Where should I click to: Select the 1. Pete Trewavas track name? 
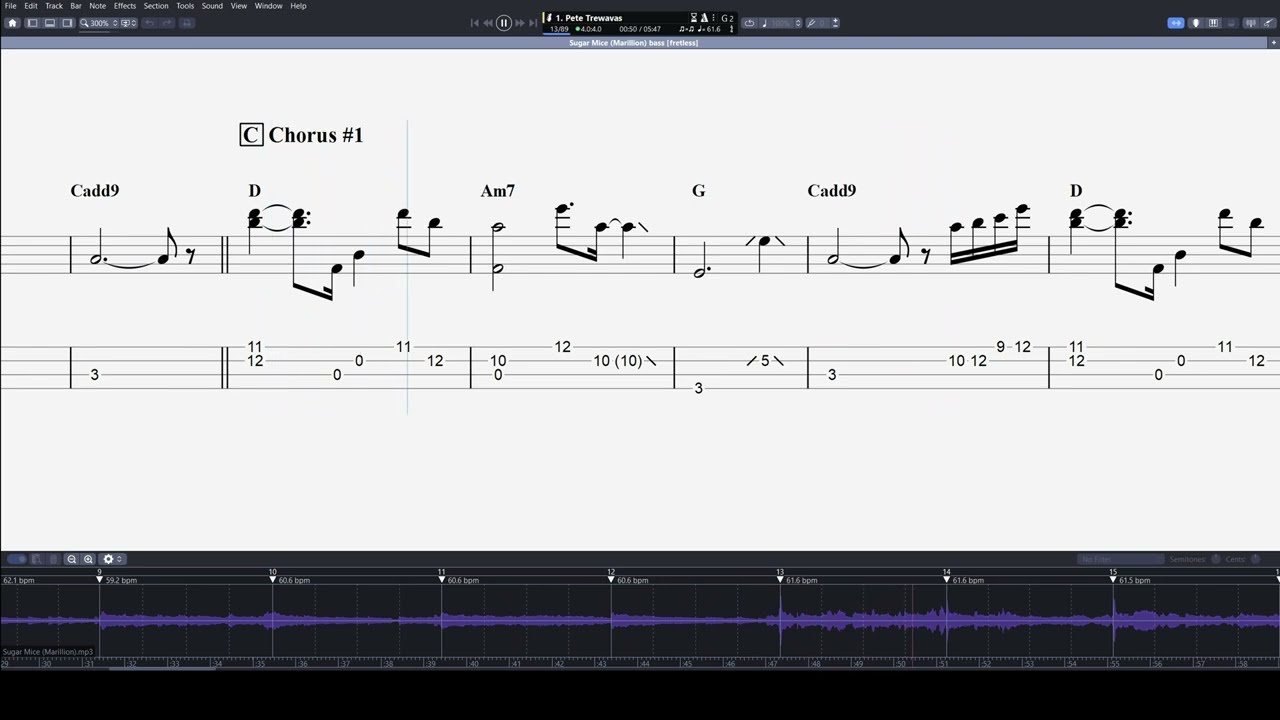pos(588,18)
